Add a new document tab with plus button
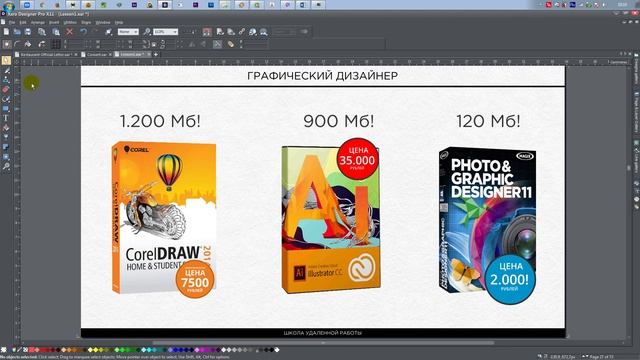Screen dimensions: 640x360 156,54
